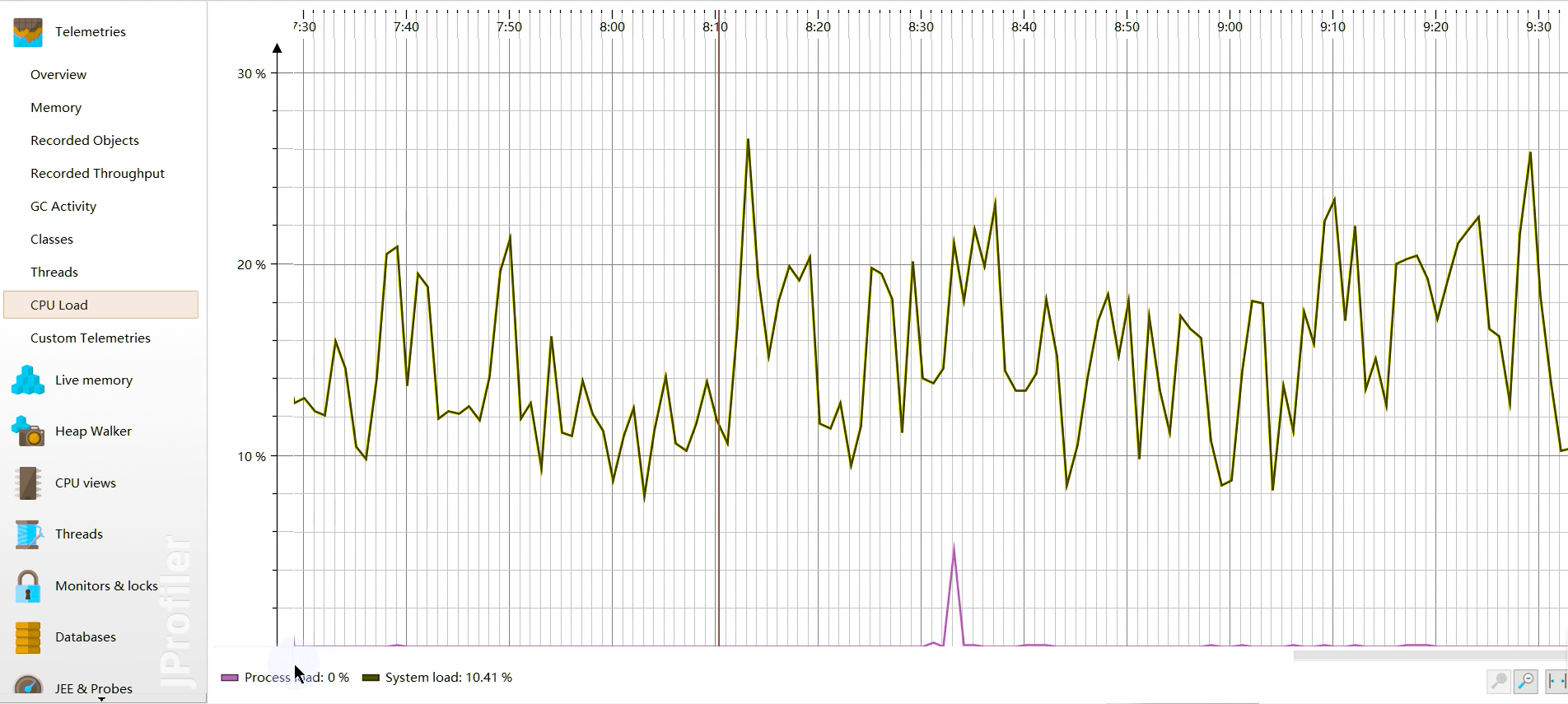The width and height of the screenshot is (1568, 704).
Task: Open the Overview telemetry view
Action: pos(58,75)
